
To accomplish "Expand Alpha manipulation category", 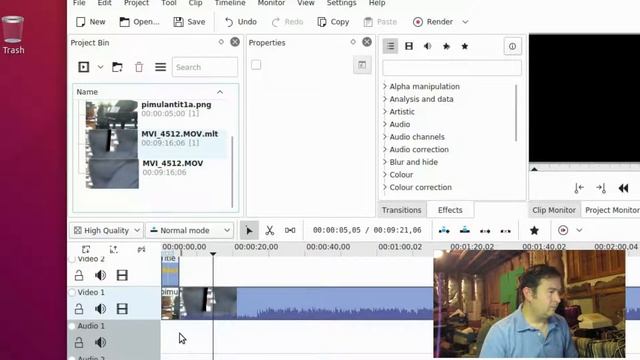I will coord(385,86).
